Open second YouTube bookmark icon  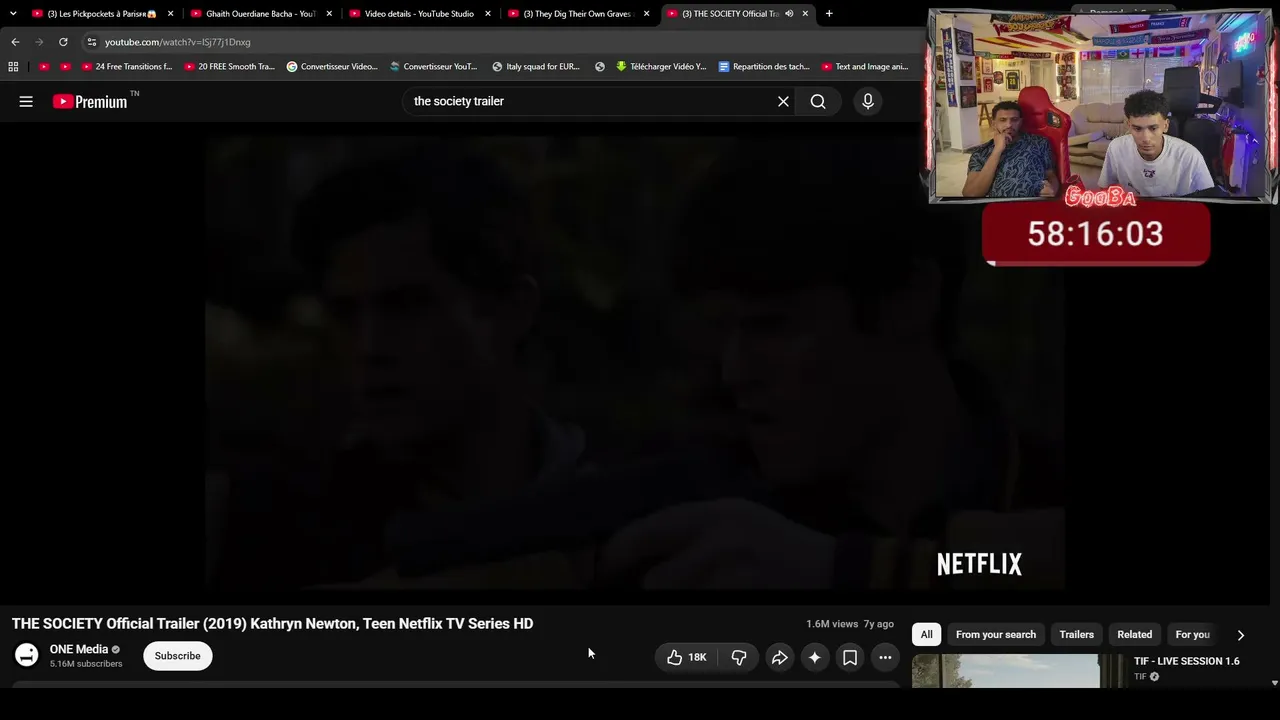click(66, 67)
